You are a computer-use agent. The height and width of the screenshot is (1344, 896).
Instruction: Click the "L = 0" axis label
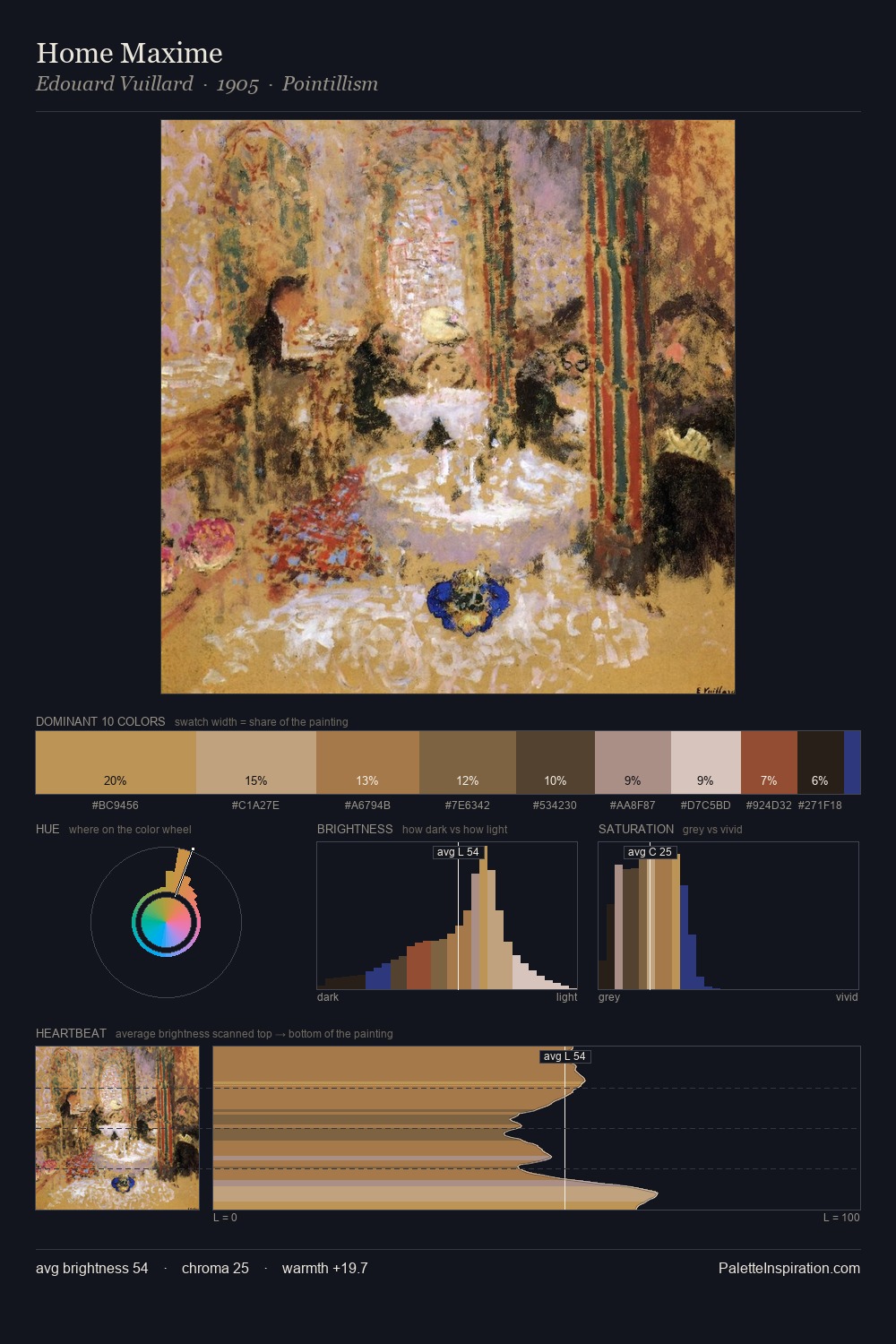pyautogui.click(x=225, y=1218)
